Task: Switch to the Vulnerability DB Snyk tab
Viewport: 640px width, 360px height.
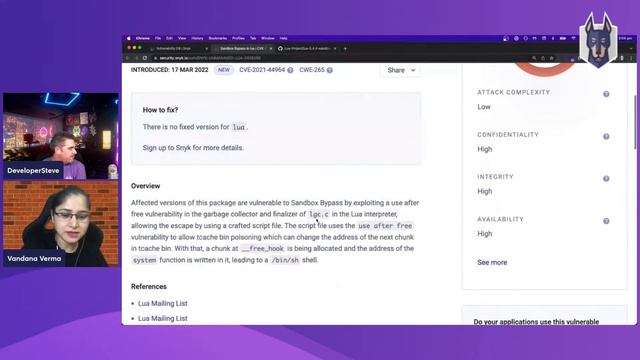Action: (x=179, y=49)
